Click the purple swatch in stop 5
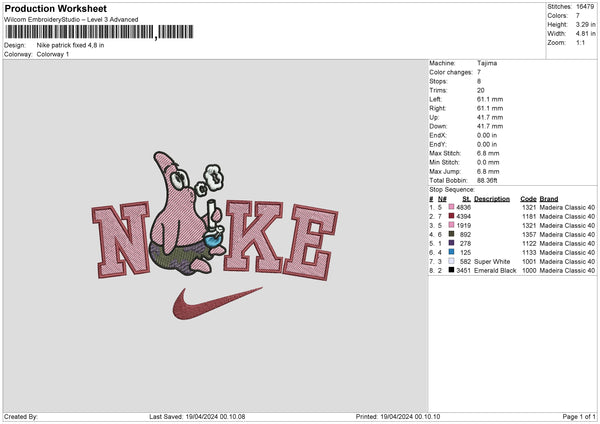 pos(451,243)
